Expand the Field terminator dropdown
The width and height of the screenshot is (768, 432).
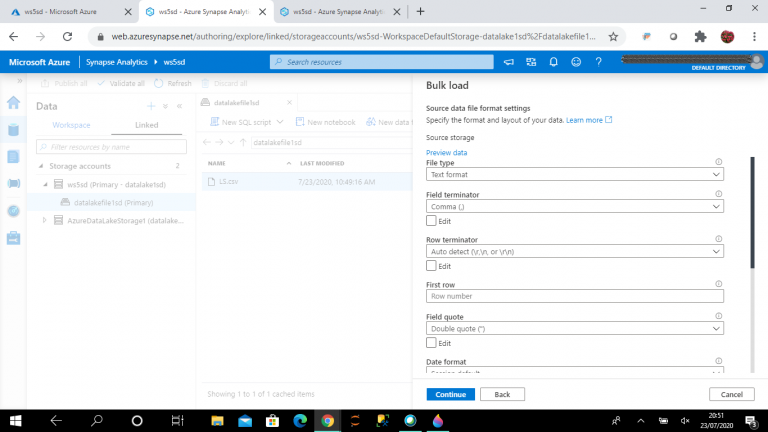[x=574, y=206]
